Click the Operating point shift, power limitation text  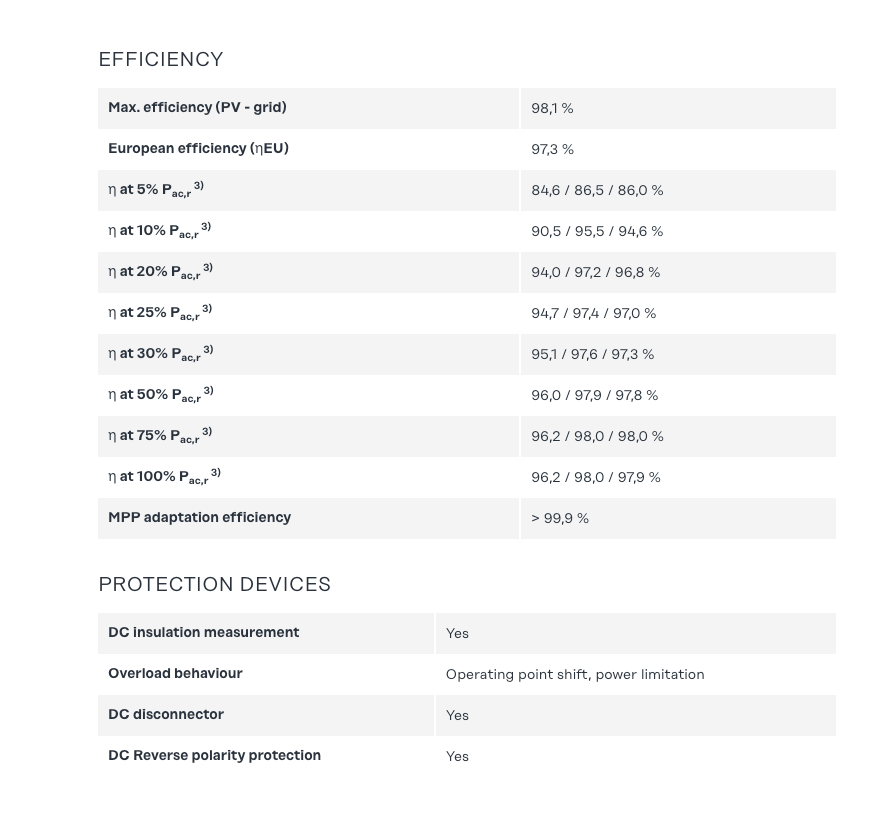(575, 674)
